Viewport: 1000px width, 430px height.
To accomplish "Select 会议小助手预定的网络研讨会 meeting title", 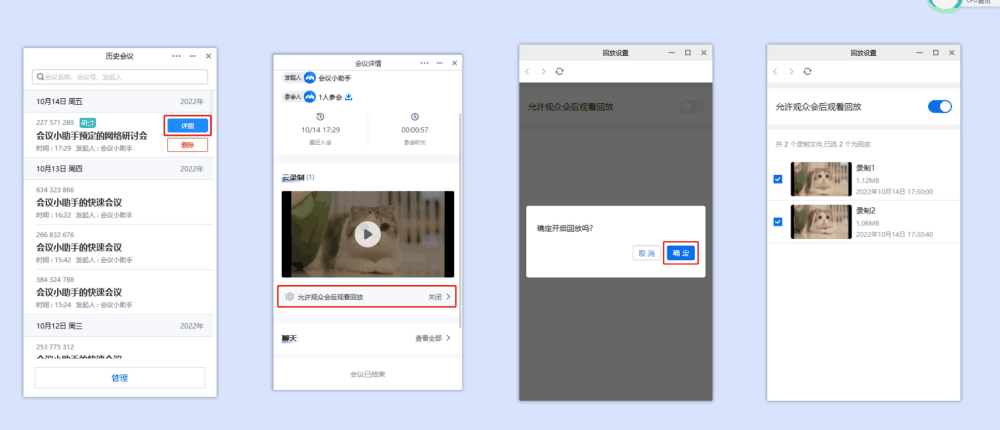I will pos(92,136).
